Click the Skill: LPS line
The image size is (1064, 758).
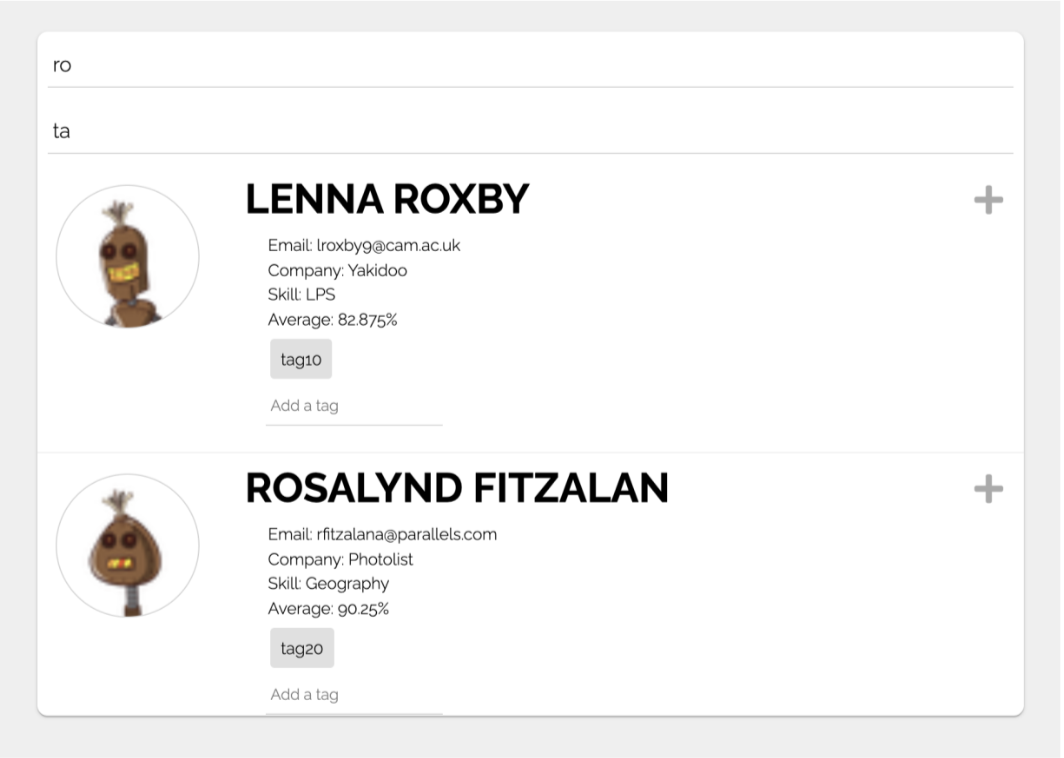click(301, 295)
